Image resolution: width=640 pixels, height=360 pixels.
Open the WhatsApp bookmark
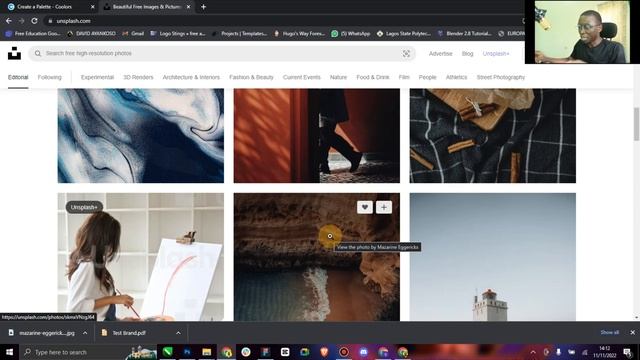[351, 33]
